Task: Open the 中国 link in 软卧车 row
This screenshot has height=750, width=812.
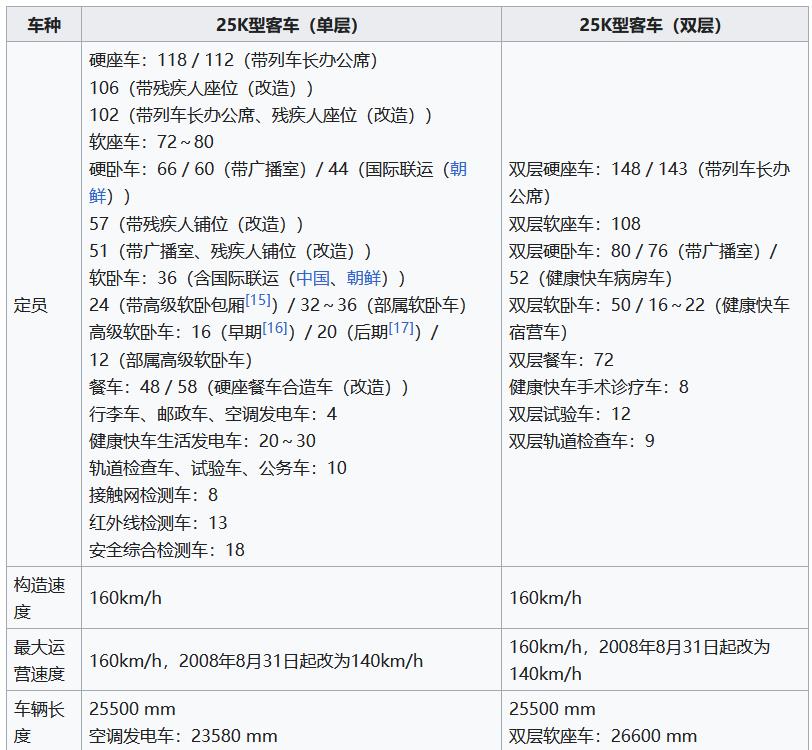Action: (x=312, y=278)
